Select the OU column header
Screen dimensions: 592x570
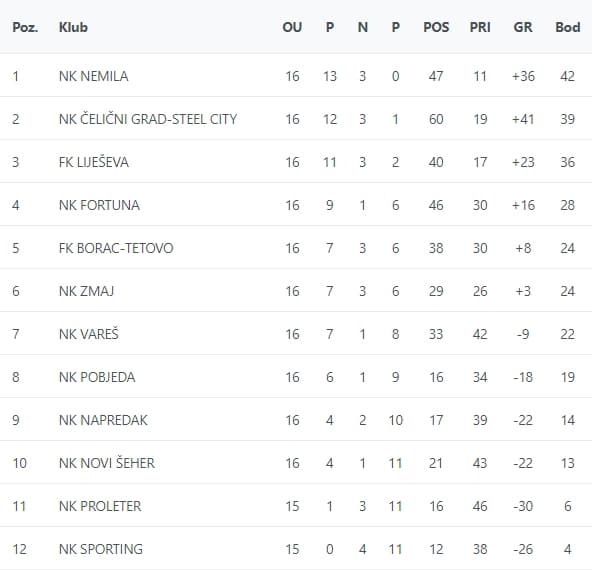coord(292,27)
